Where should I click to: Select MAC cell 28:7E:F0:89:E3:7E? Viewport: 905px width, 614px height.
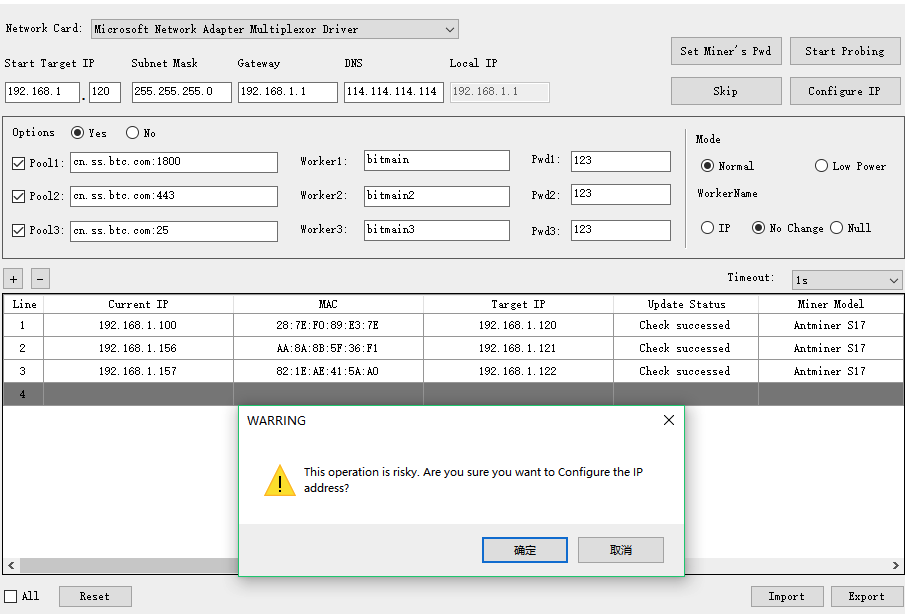(x=328, y=325)
